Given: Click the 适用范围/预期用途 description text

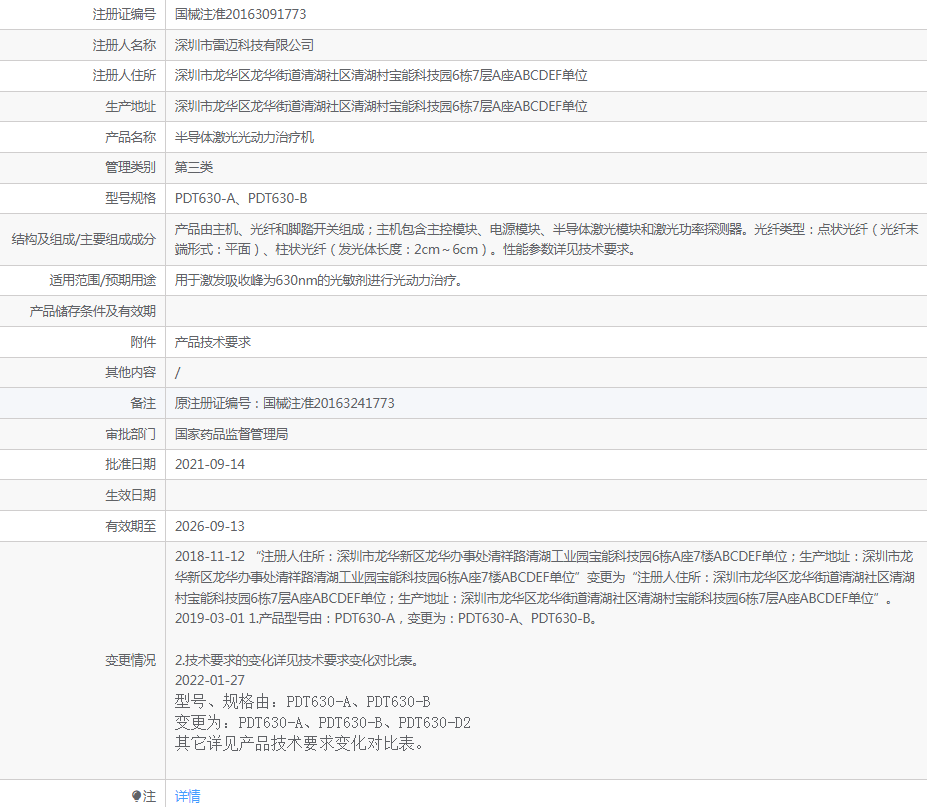Looking at the screenshot, I should click(318, 281).
